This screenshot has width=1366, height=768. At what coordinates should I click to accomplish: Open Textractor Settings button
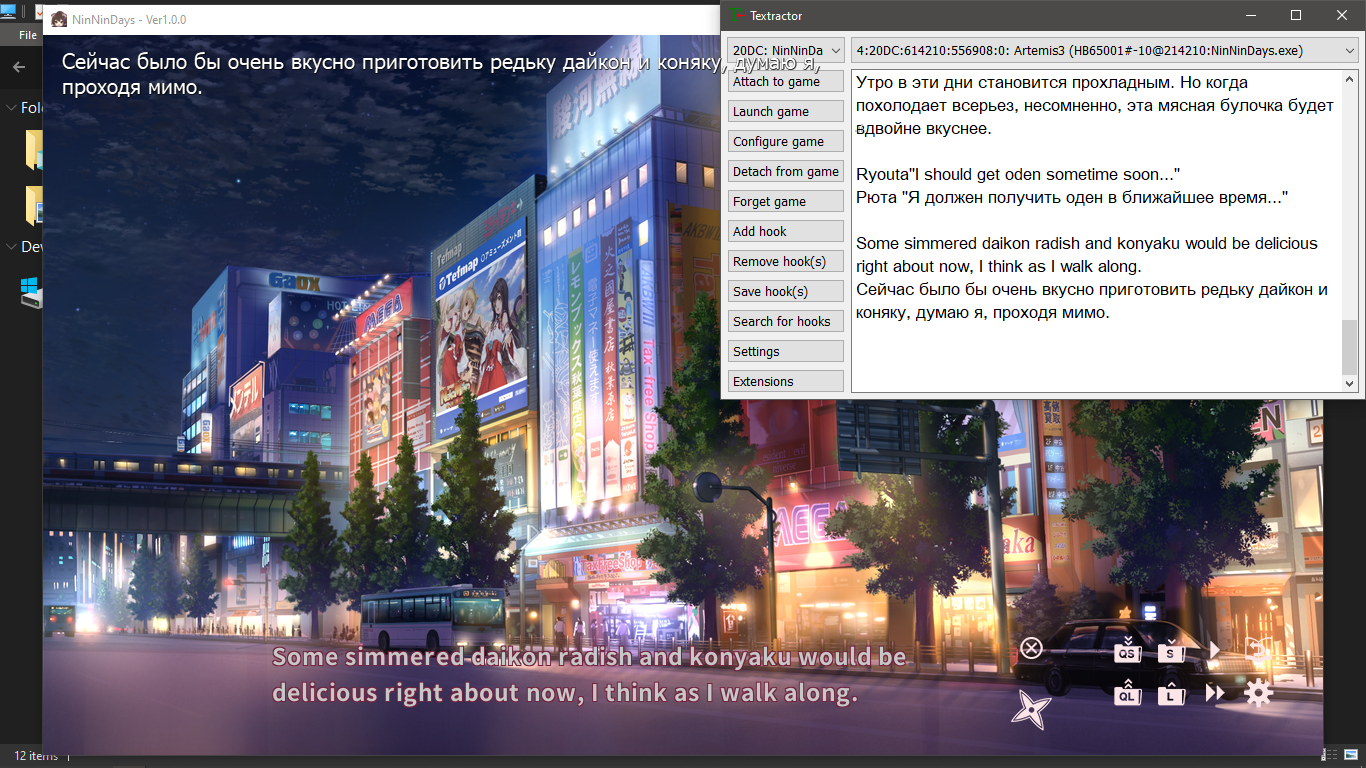[786, 352]
